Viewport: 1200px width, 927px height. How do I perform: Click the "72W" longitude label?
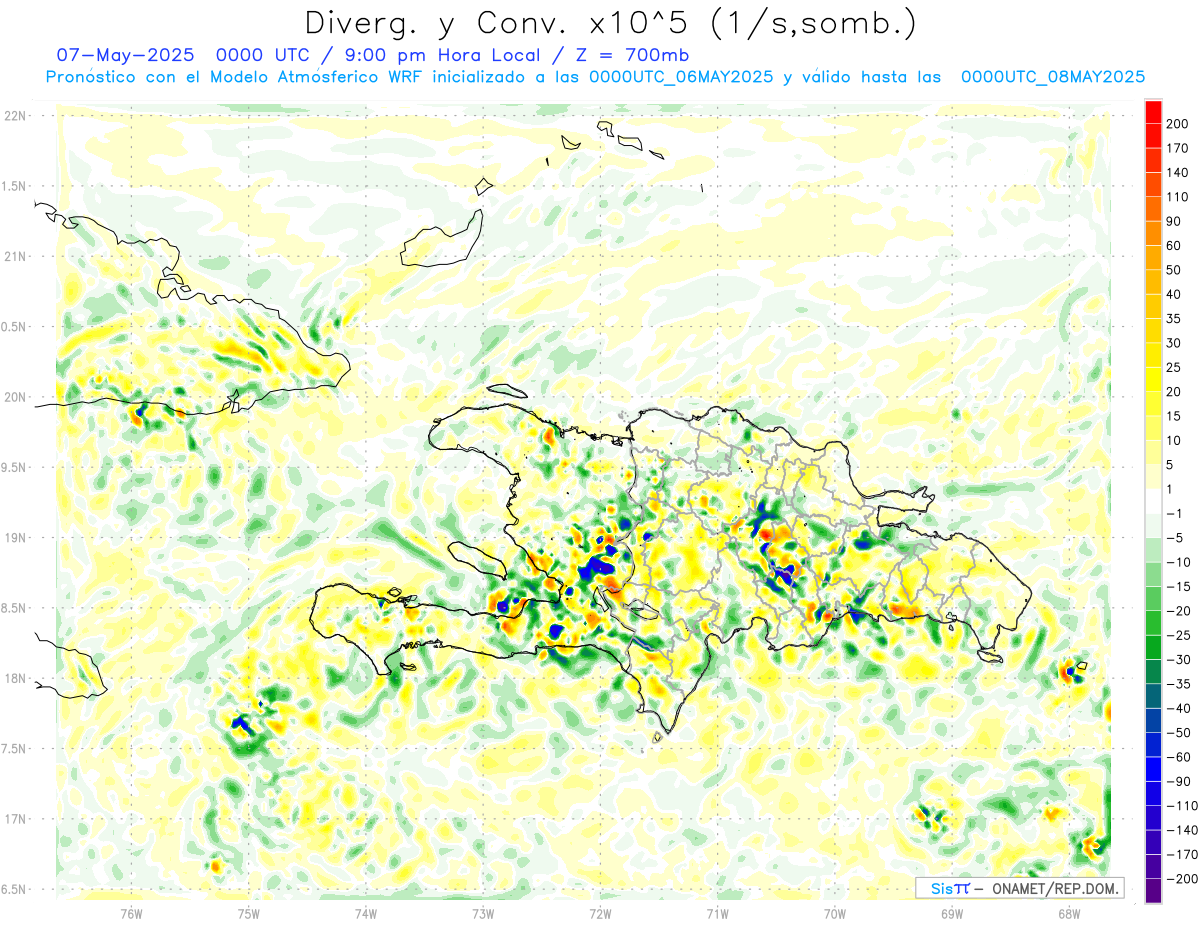[600, 913]
